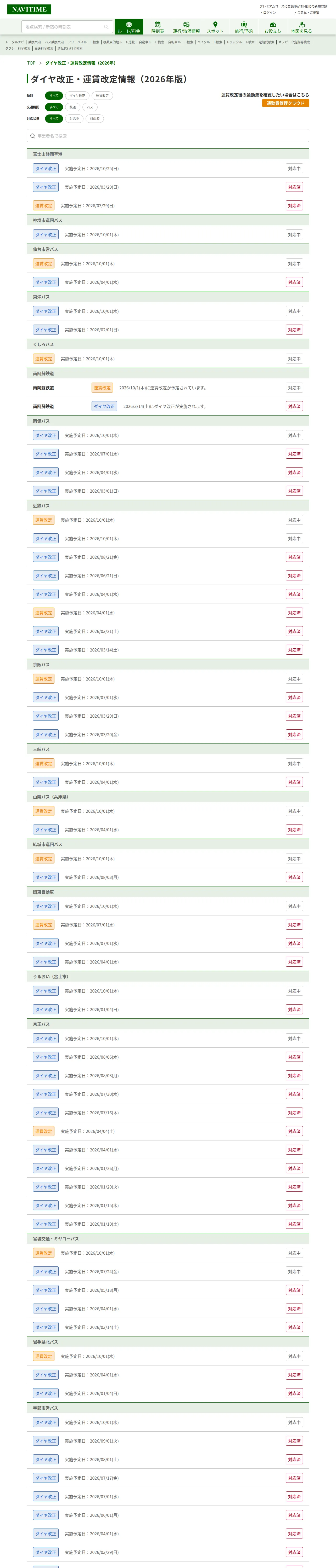Select the 鉄道 transport filter
This screenshot has width=336, height=1568.
coord(72,107)
